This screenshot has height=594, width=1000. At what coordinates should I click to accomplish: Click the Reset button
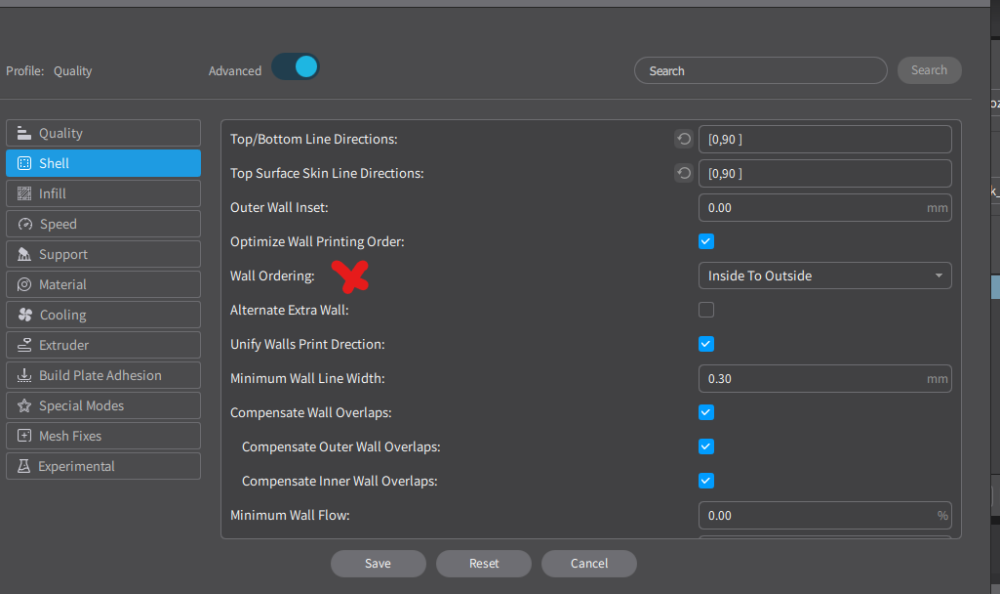click(483, 563)
